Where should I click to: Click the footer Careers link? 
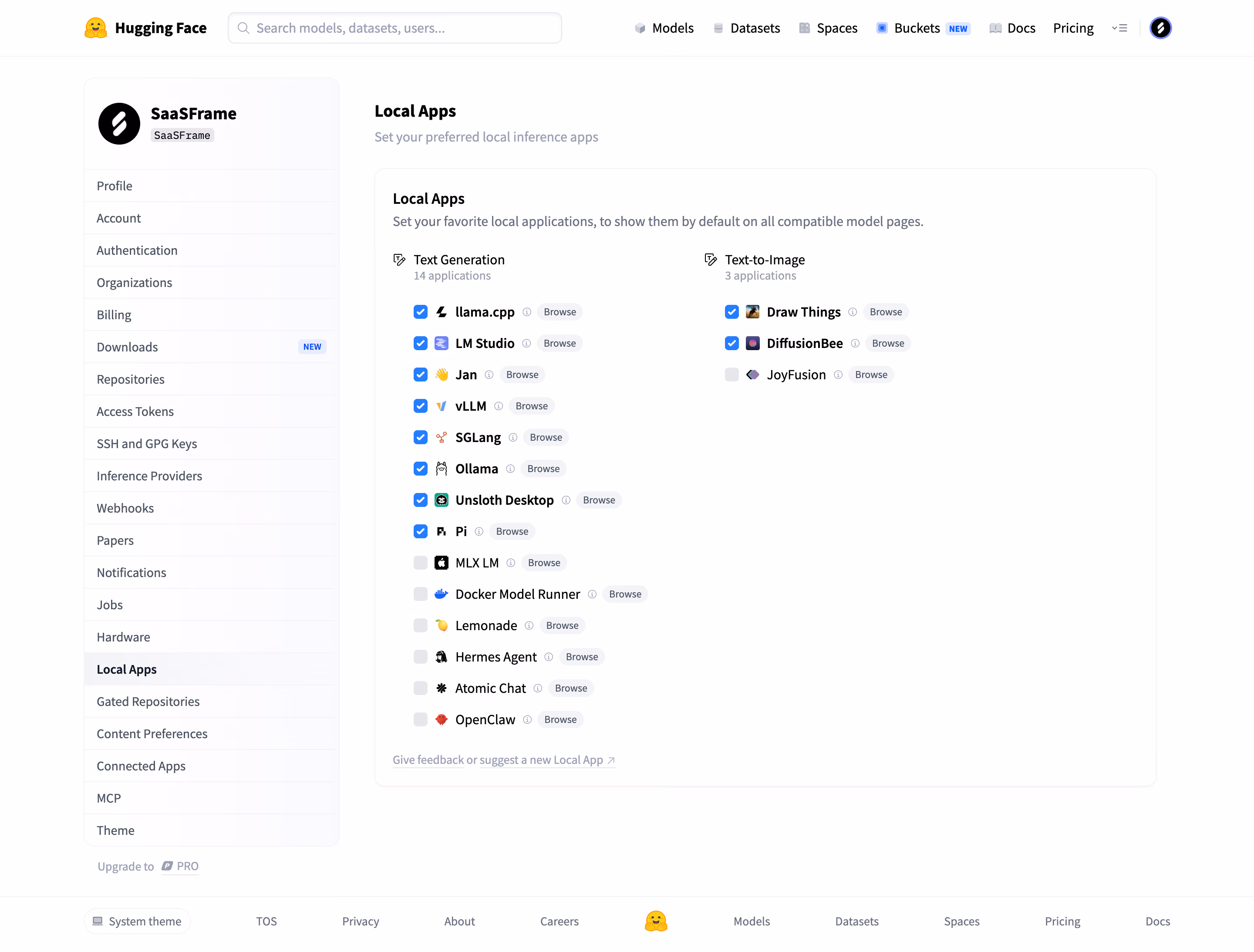click(x=559, y=922)
